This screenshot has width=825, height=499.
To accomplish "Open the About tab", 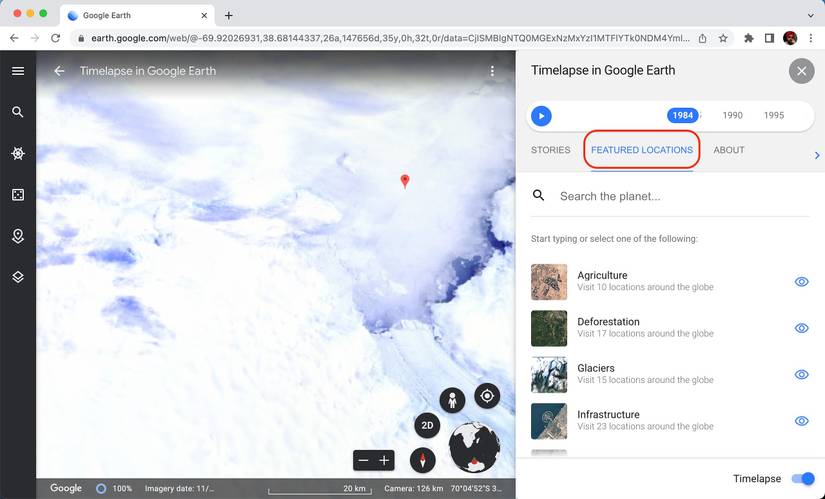I will [729, 150].
